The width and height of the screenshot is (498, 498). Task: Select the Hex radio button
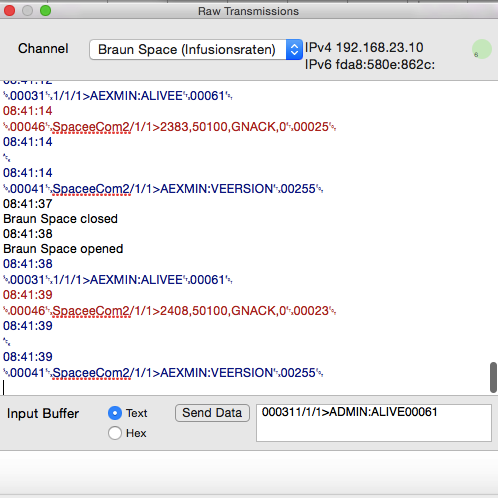point(115,433)
